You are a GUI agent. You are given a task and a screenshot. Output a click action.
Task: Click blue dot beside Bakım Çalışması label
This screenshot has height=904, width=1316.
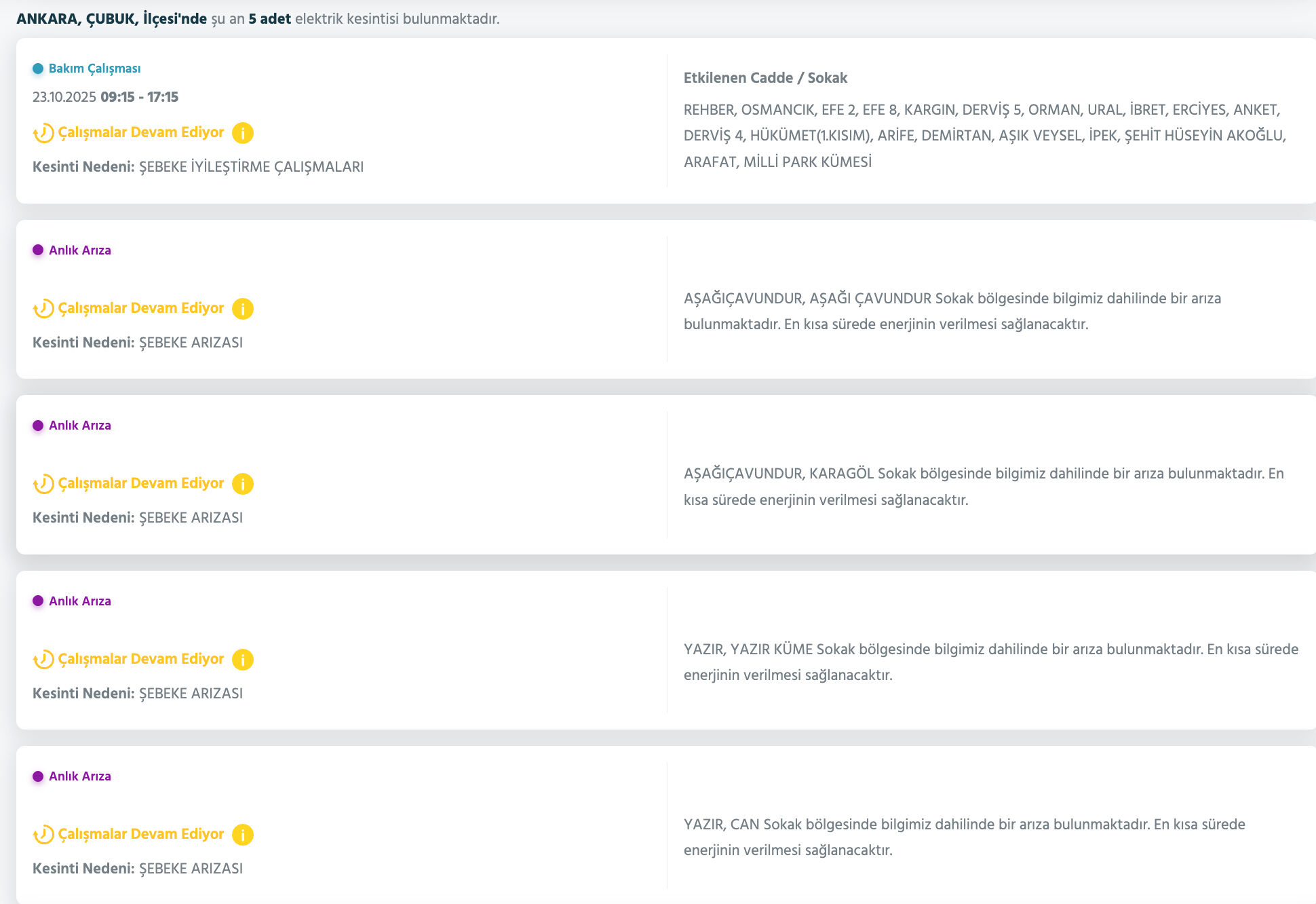[38, 69]
